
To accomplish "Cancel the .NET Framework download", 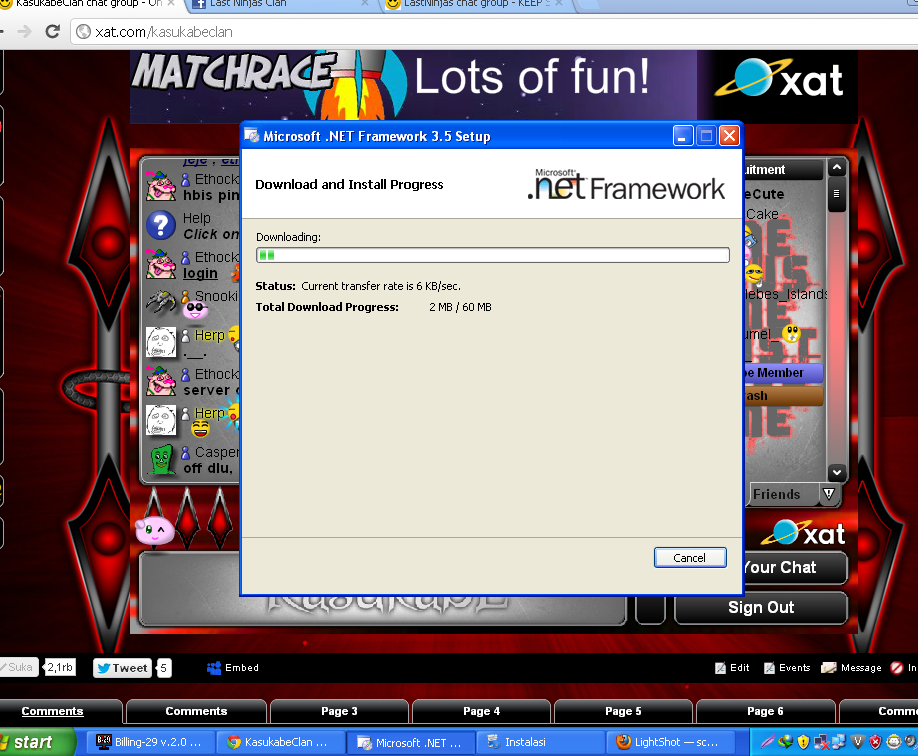I will click(x=690, y=557).
